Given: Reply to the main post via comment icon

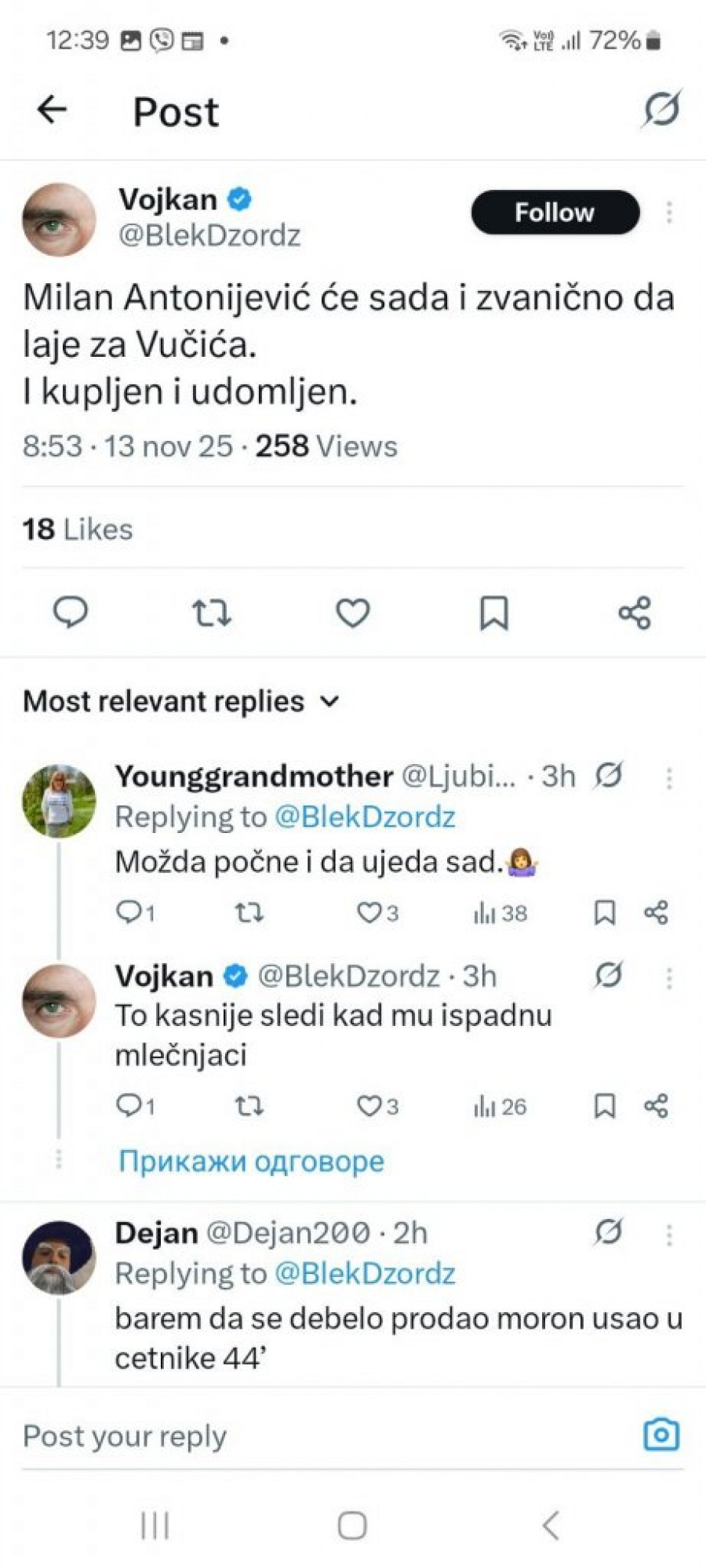Looking at the screenshot, I should click(x=71, y=613).
